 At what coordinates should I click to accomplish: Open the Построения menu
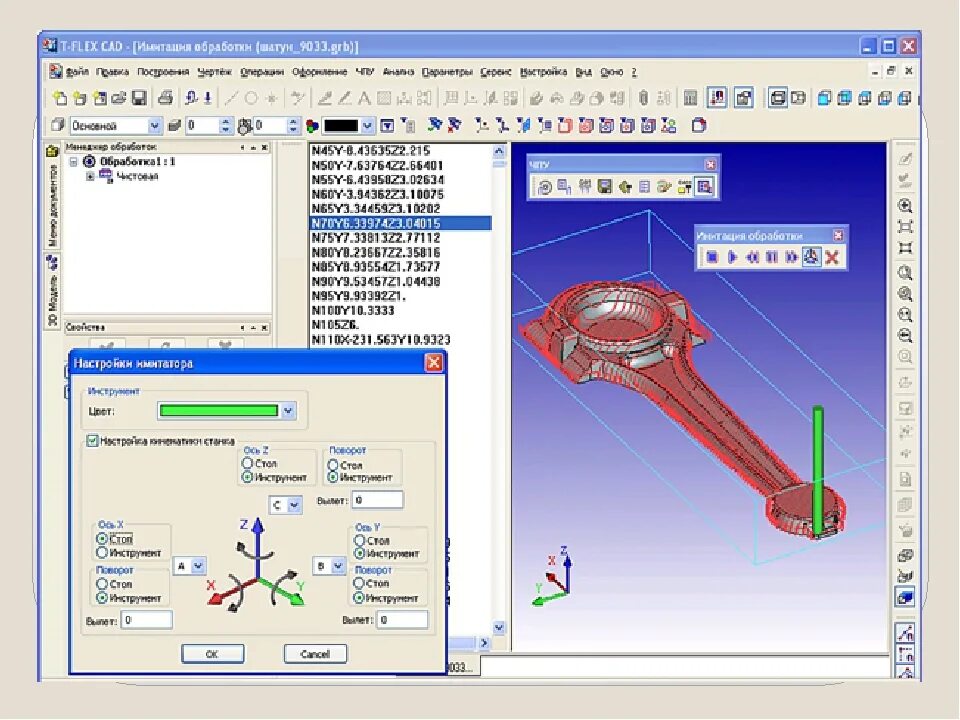tap(163, 72)
